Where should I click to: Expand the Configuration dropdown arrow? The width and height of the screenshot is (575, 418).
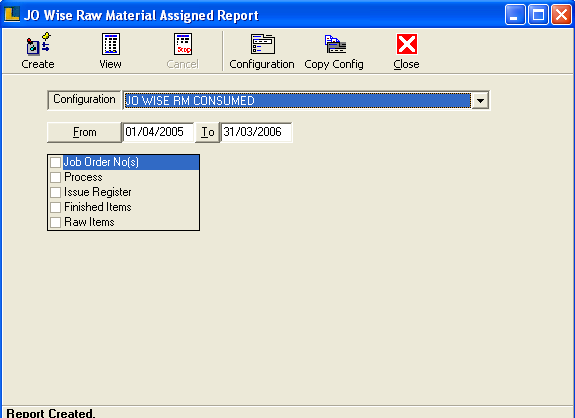(x=480, y=100)
